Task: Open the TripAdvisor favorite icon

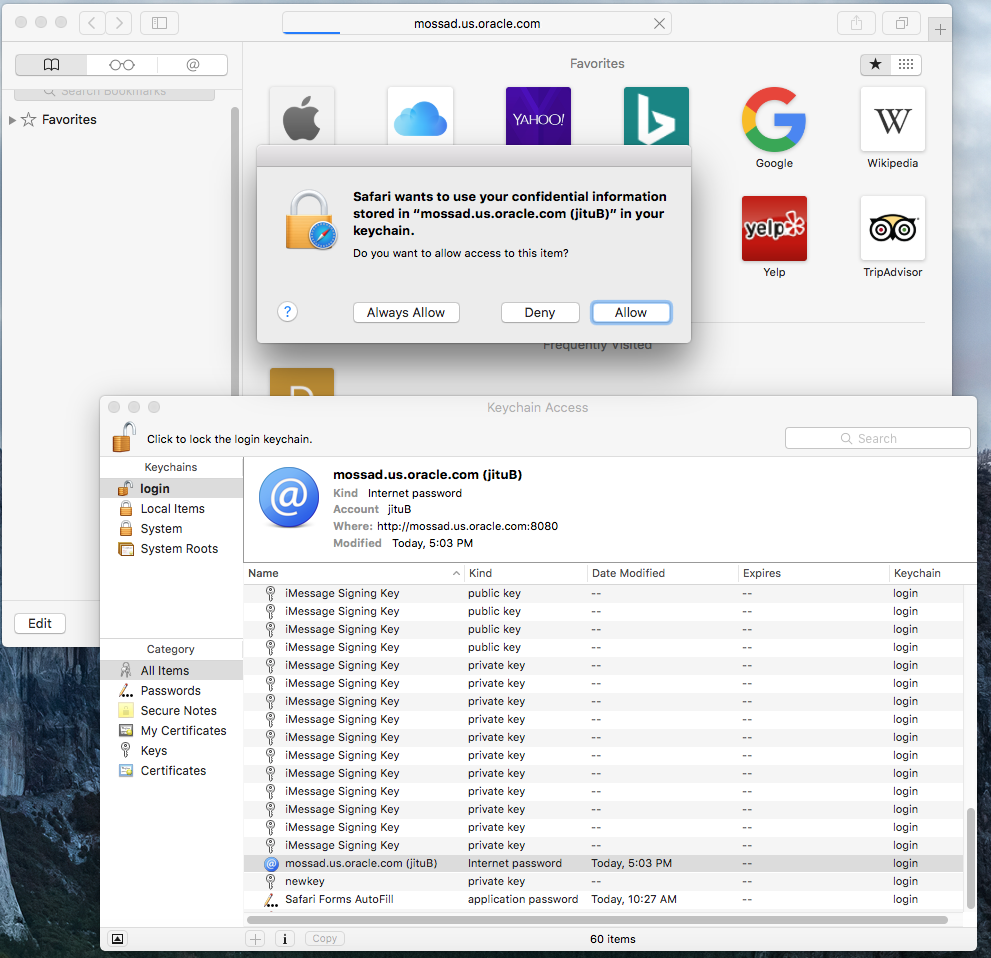Action: coord(892,229)
